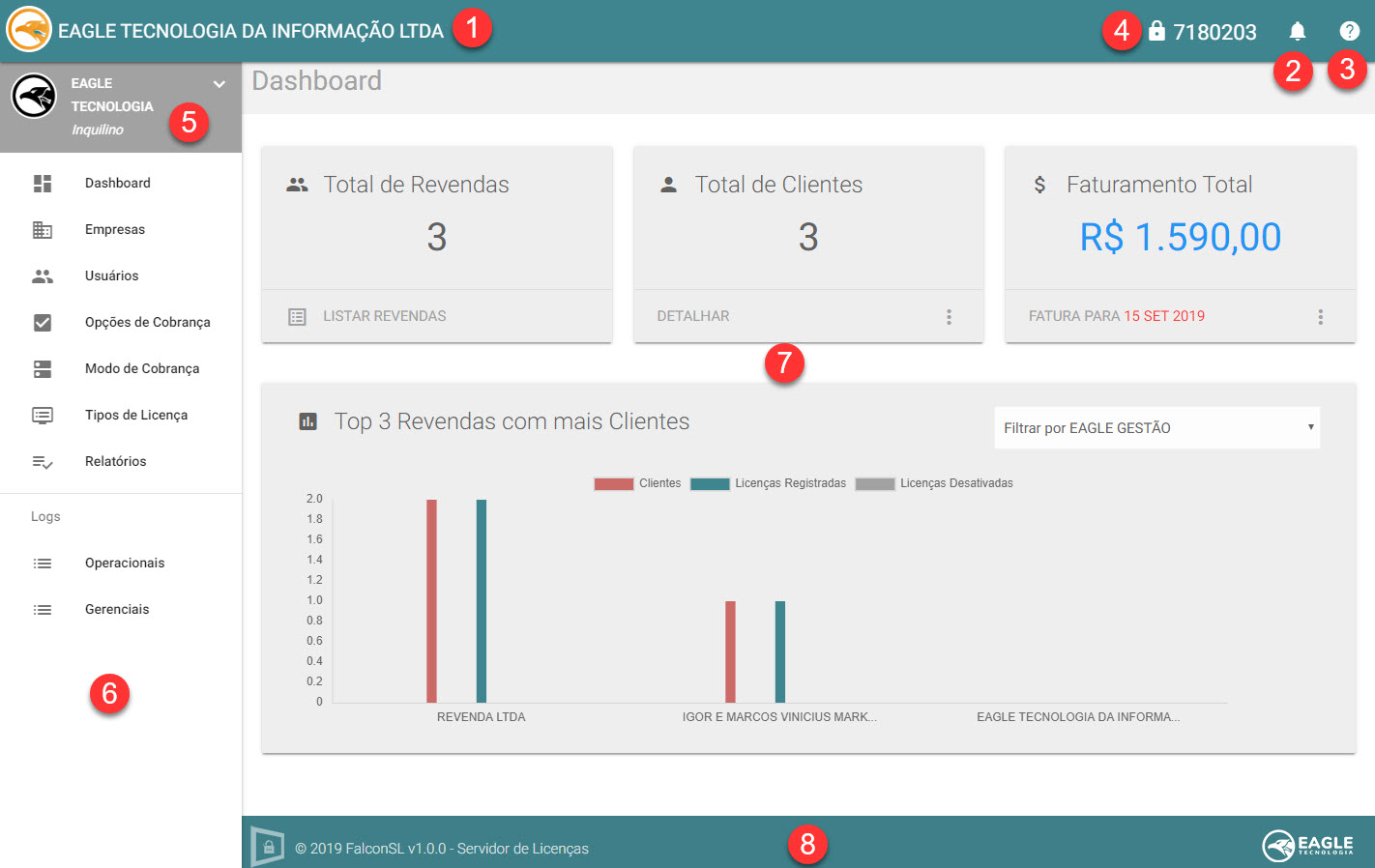Image resolution: width=1375 pixels, height=868 pixels.
Task: Open Gerenciais logs
Action: pyautogui.click(x=121, y=610)
